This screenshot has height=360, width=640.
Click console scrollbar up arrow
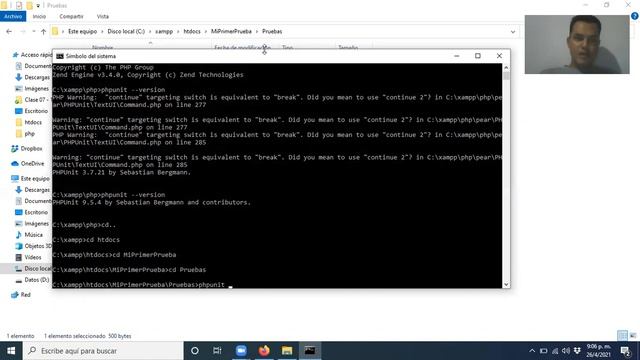[x=506, y=67]
